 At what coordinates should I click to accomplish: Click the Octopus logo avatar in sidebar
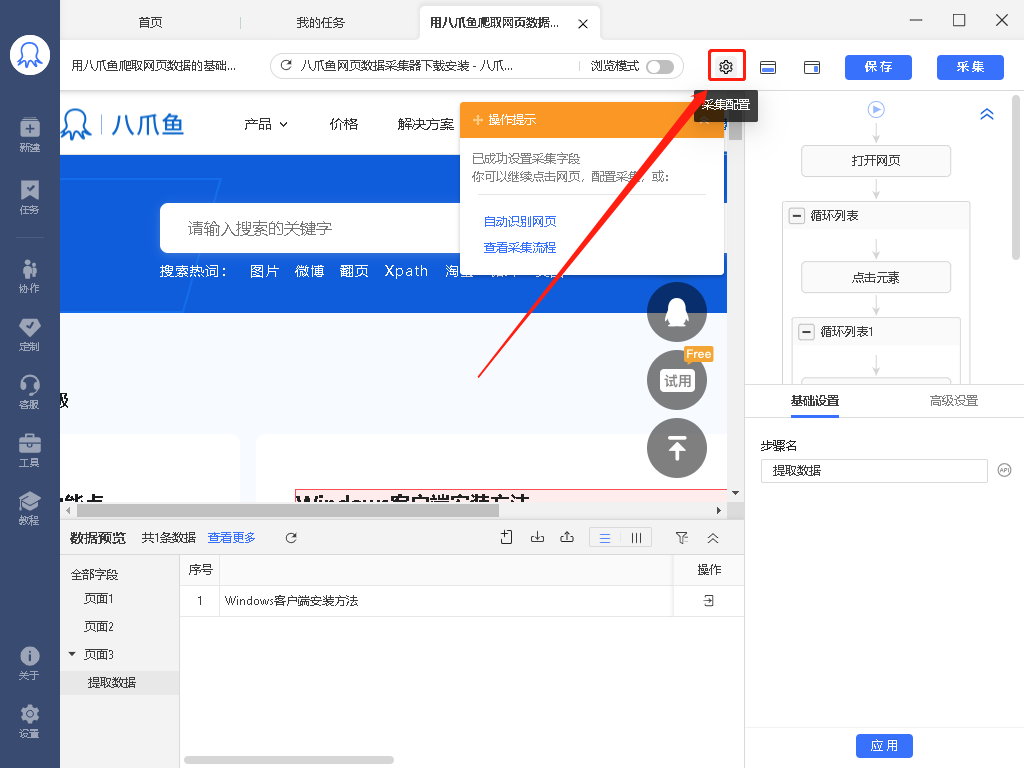point(29,55)
